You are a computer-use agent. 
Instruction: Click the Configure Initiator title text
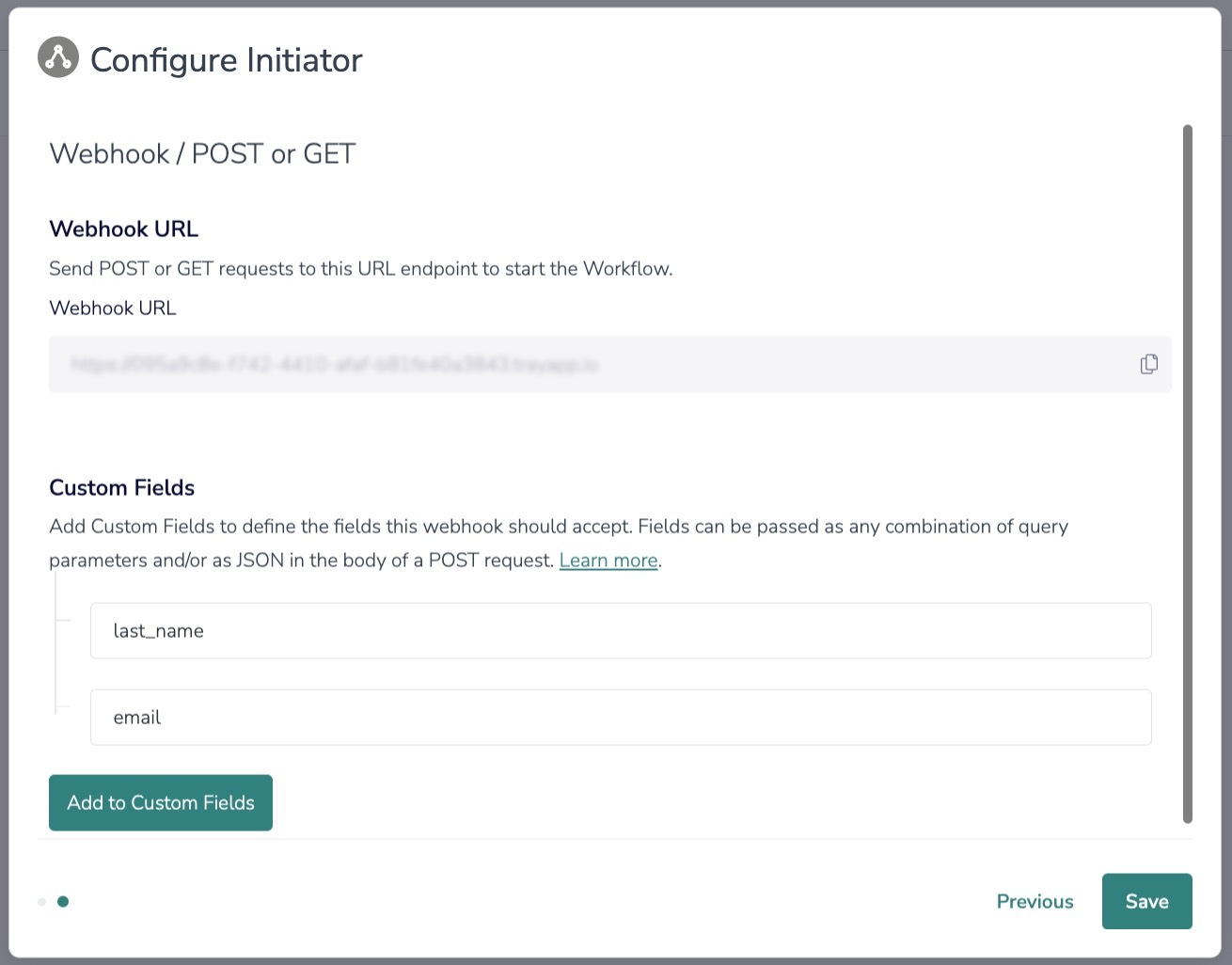227,60
